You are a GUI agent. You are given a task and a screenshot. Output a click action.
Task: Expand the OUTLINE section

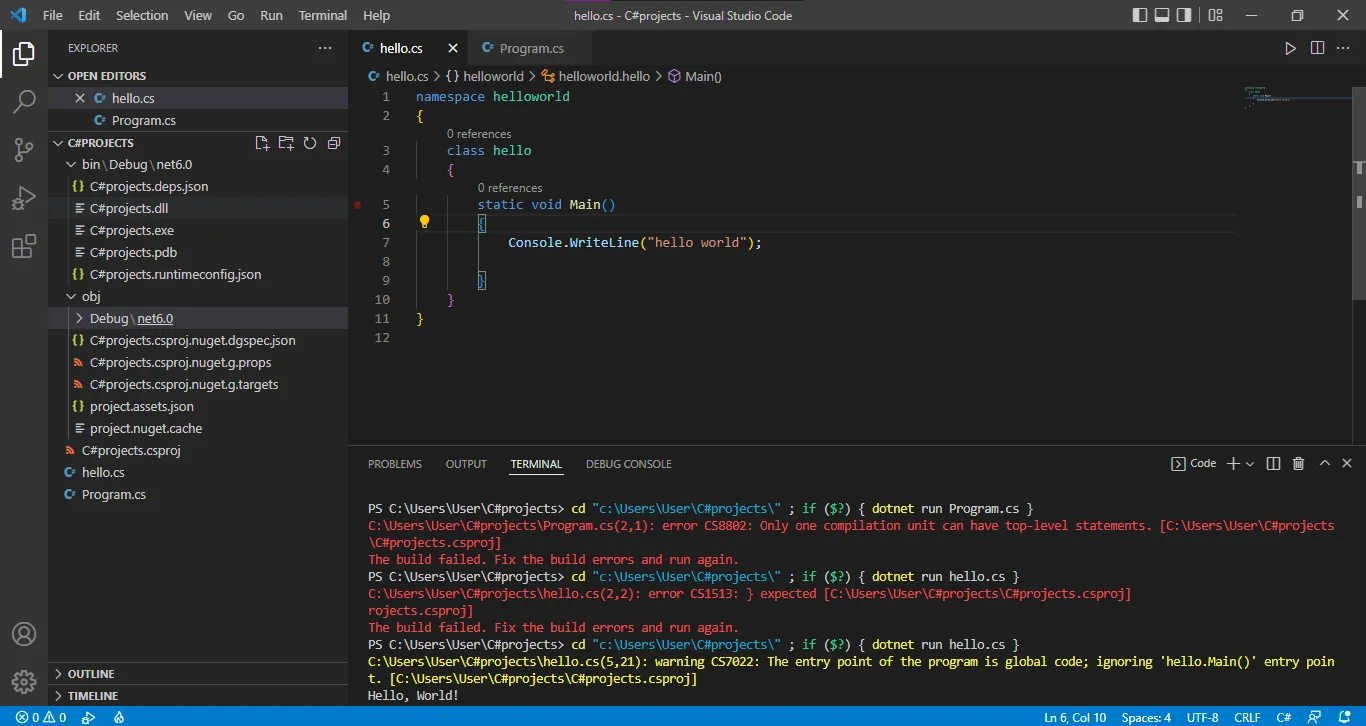point(91,674)
